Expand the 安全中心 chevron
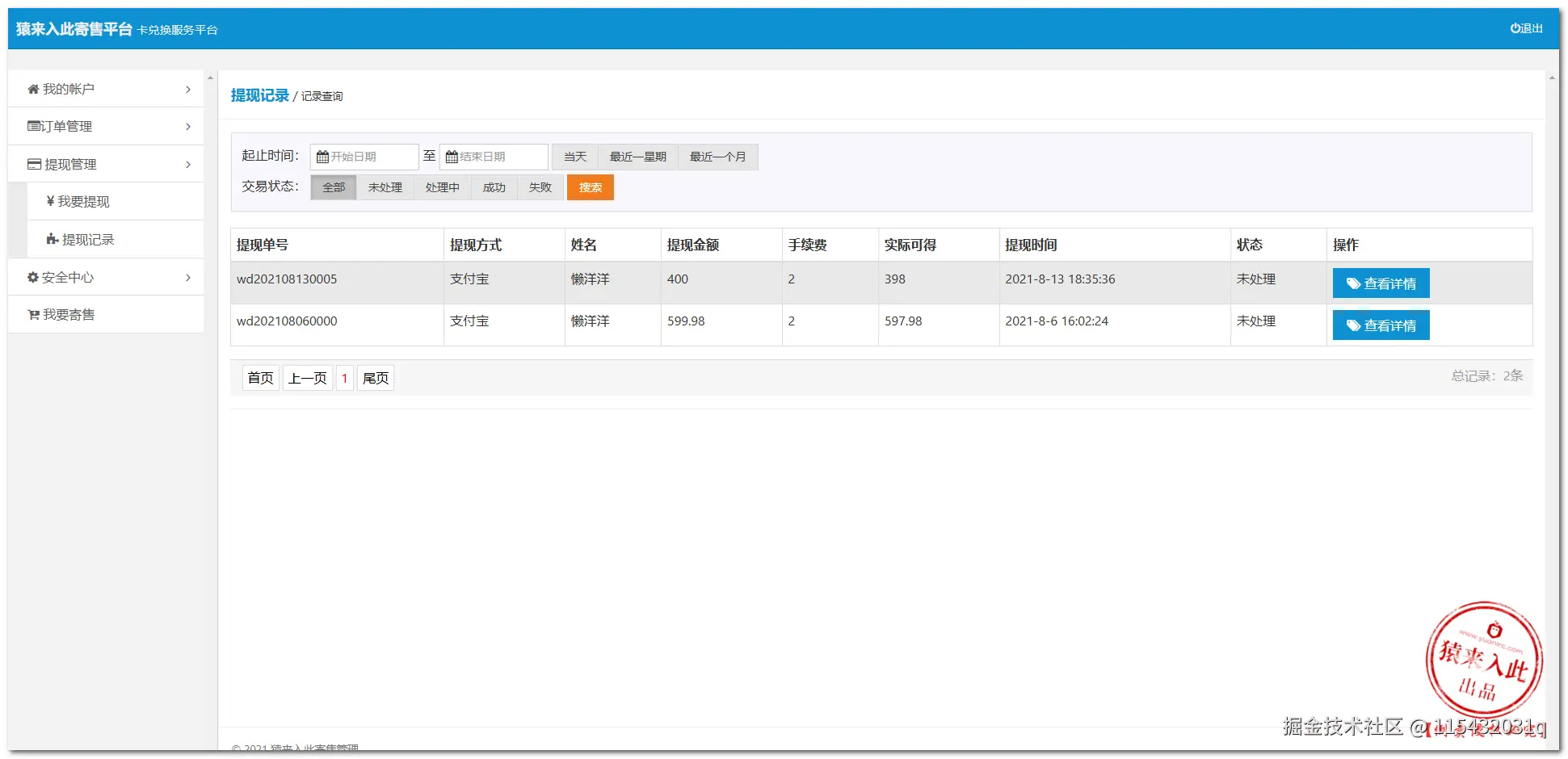 (188, 277)
